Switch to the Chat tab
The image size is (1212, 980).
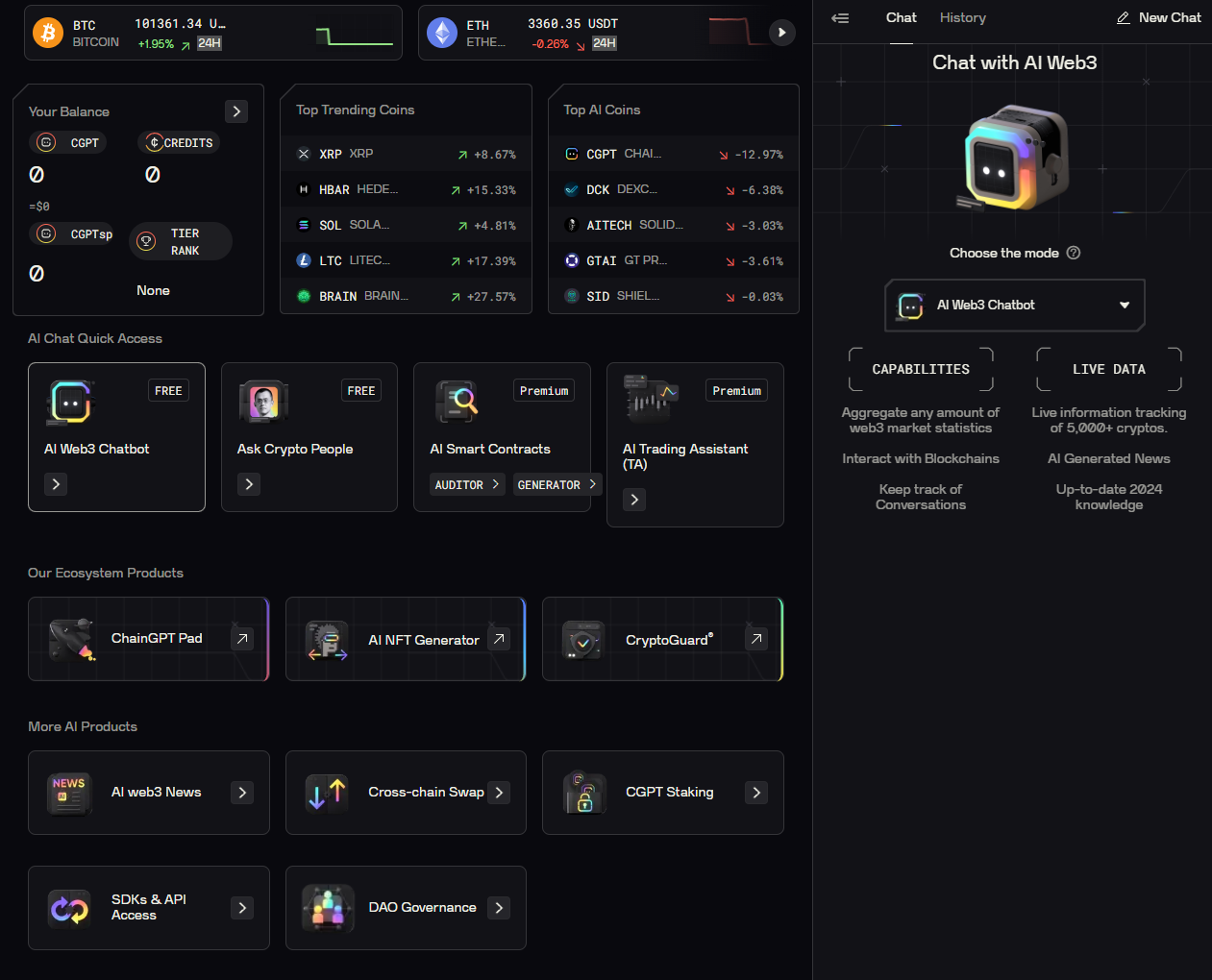click(901, 17)
